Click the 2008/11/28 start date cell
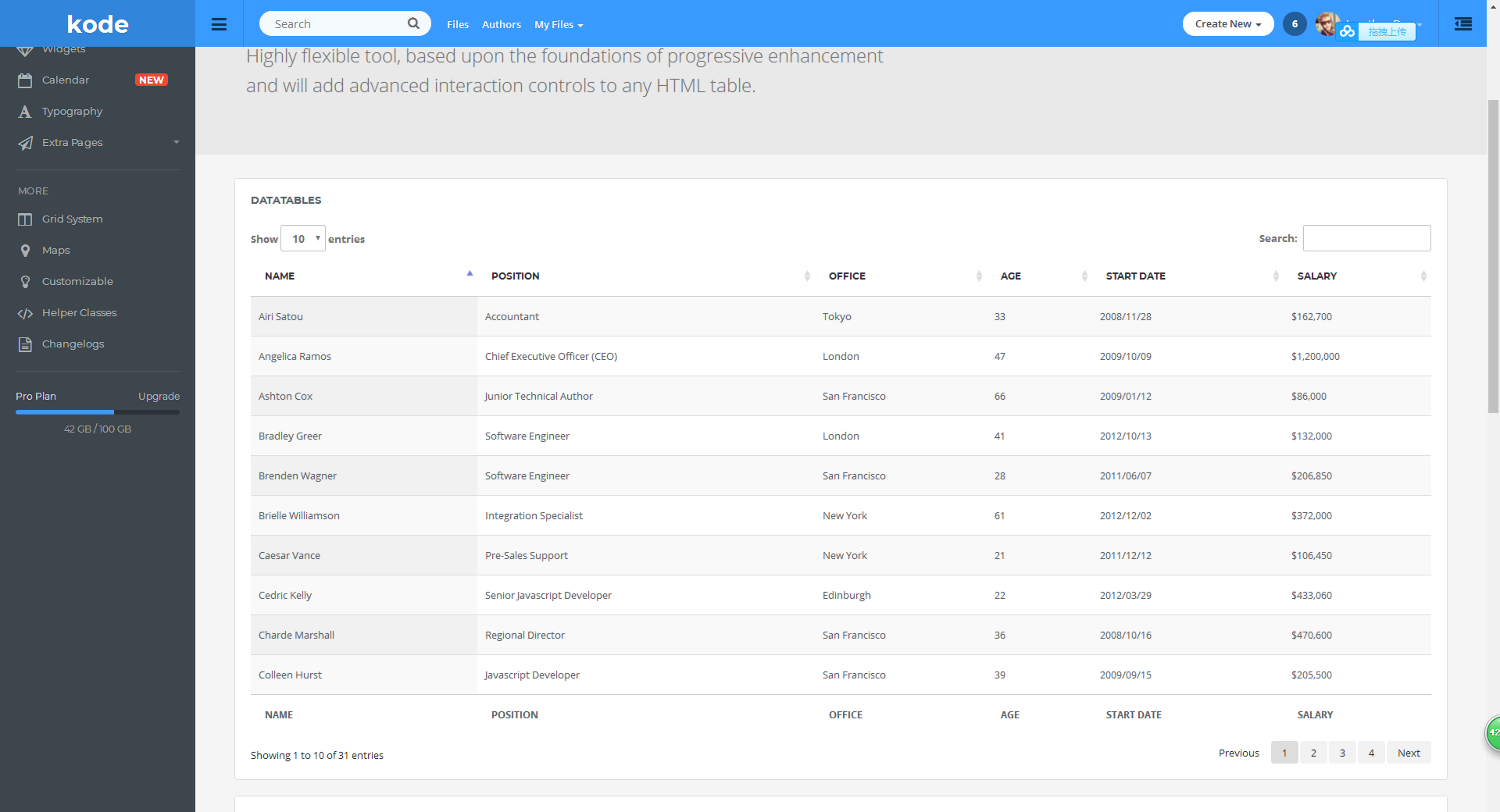The image size is (1500, 812). (x=1187, y=316)
